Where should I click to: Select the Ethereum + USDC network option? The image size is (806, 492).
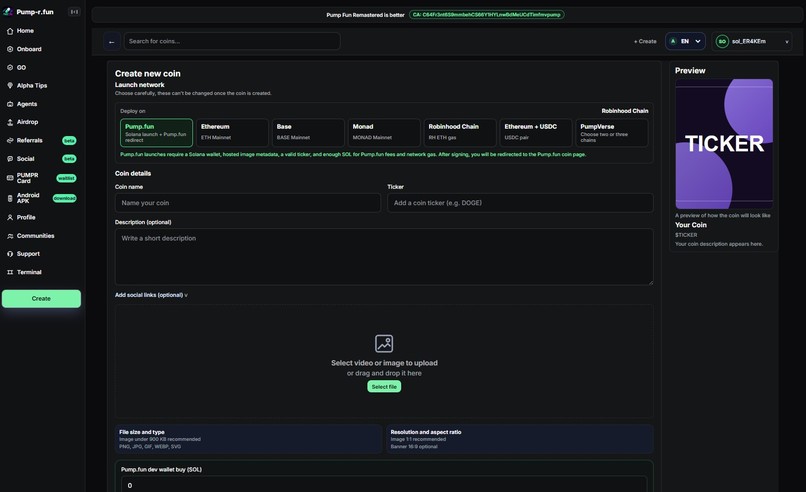pyautogui.click(x=536, y=133)
